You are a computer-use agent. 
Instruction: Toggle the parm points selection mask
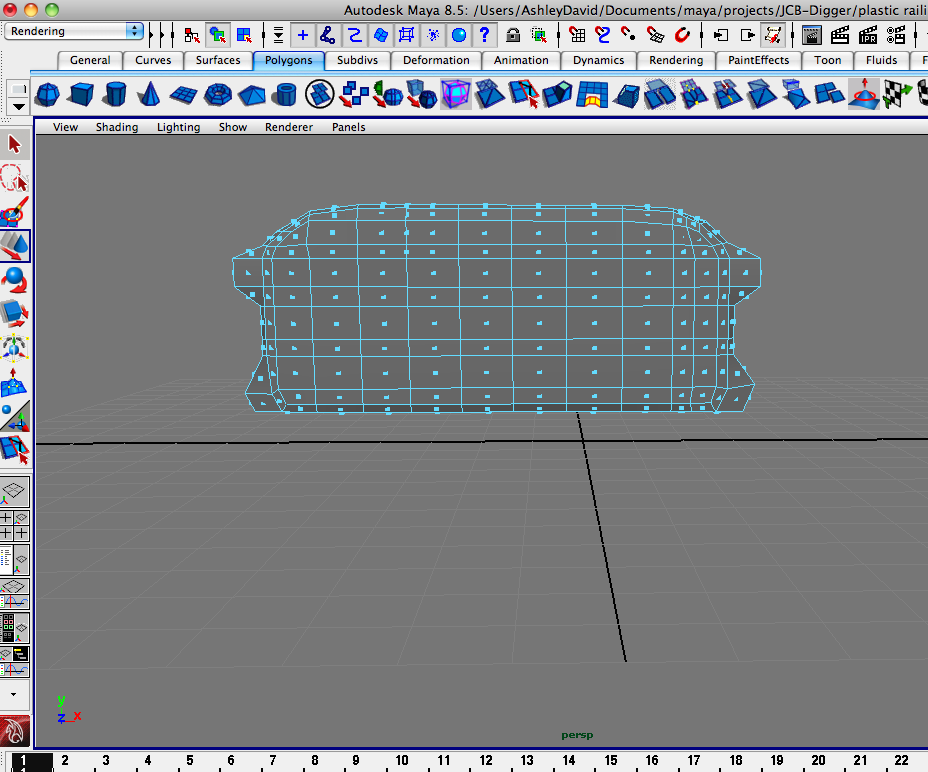327,36
